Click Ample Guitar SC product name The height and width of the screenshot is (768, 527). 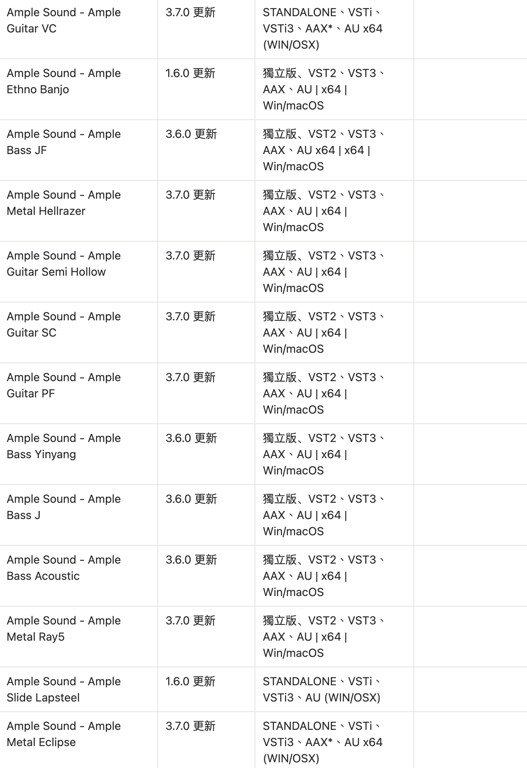64,324
